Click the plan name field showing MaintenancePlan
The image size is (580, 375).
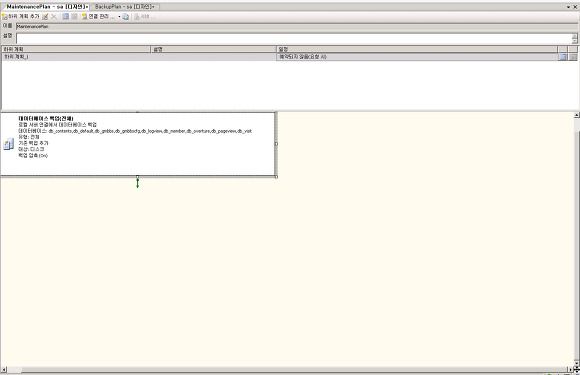pyautogui.click(x=297, y=26)
